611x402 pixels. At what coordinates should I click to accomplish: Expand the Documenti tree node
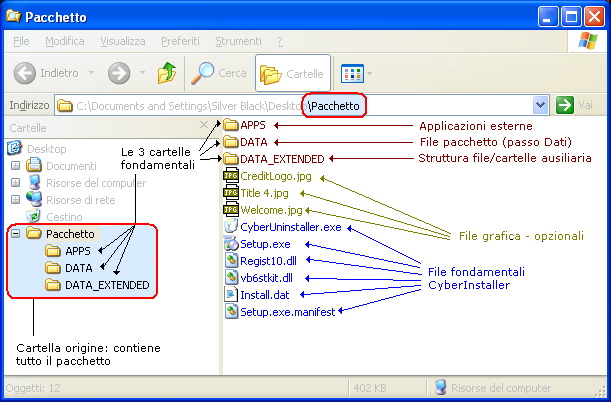pyautogui.click(x=16, y=166)
